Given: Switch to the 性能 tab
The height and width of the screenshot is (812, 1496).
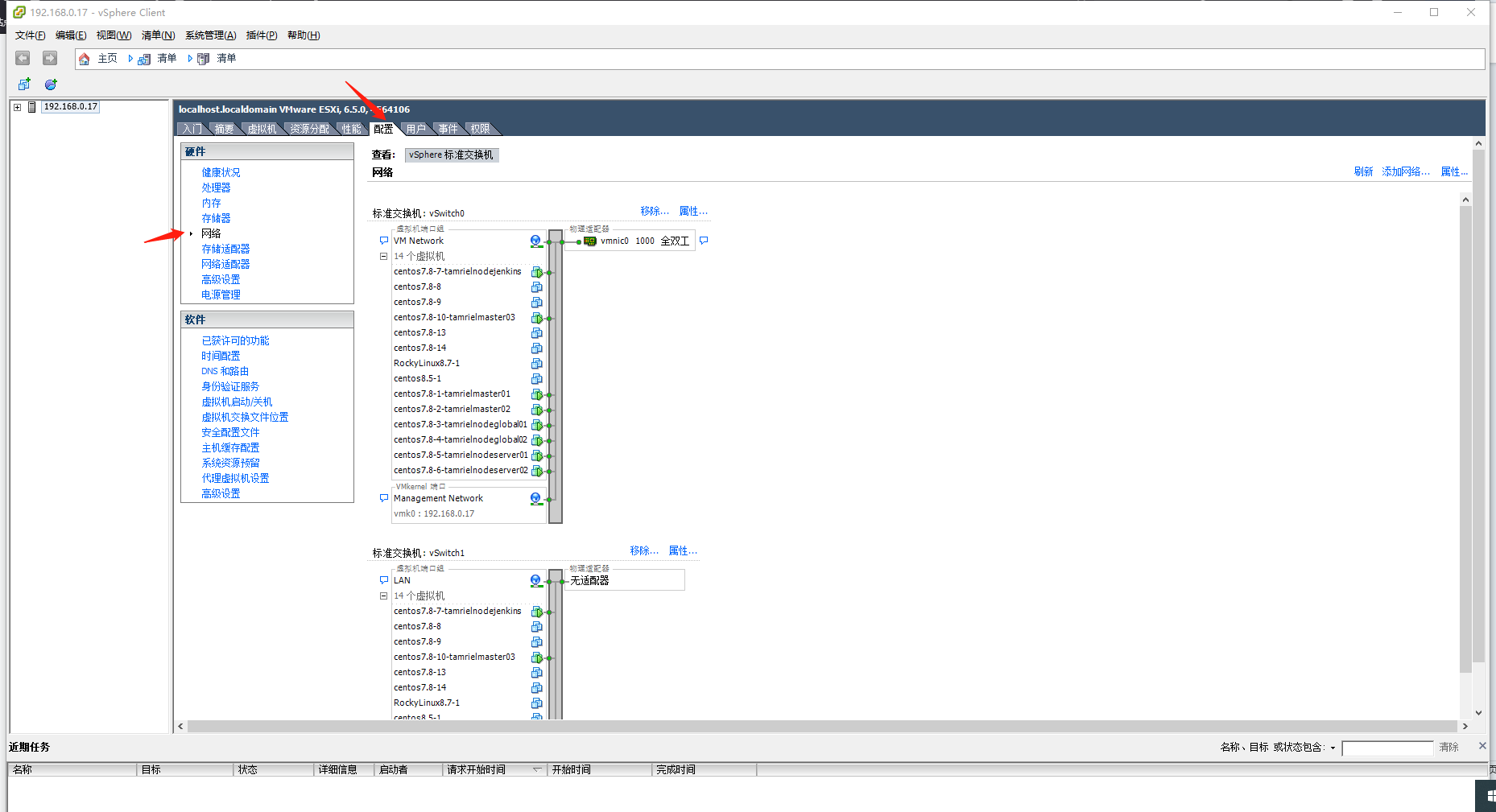Looking at the screenshot, I should click(352, 129).
